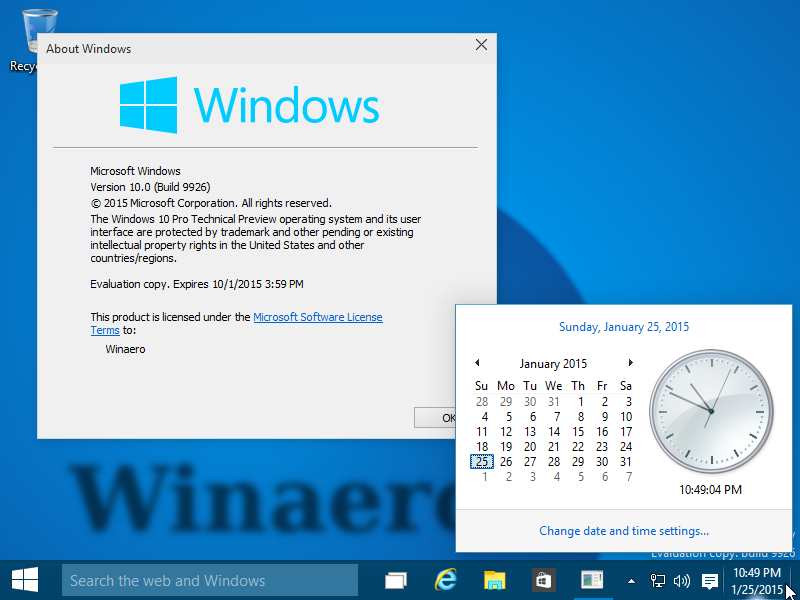
Task: Open the Store from the taskbar
Action: pyautogui.click(x=543, y=580)
